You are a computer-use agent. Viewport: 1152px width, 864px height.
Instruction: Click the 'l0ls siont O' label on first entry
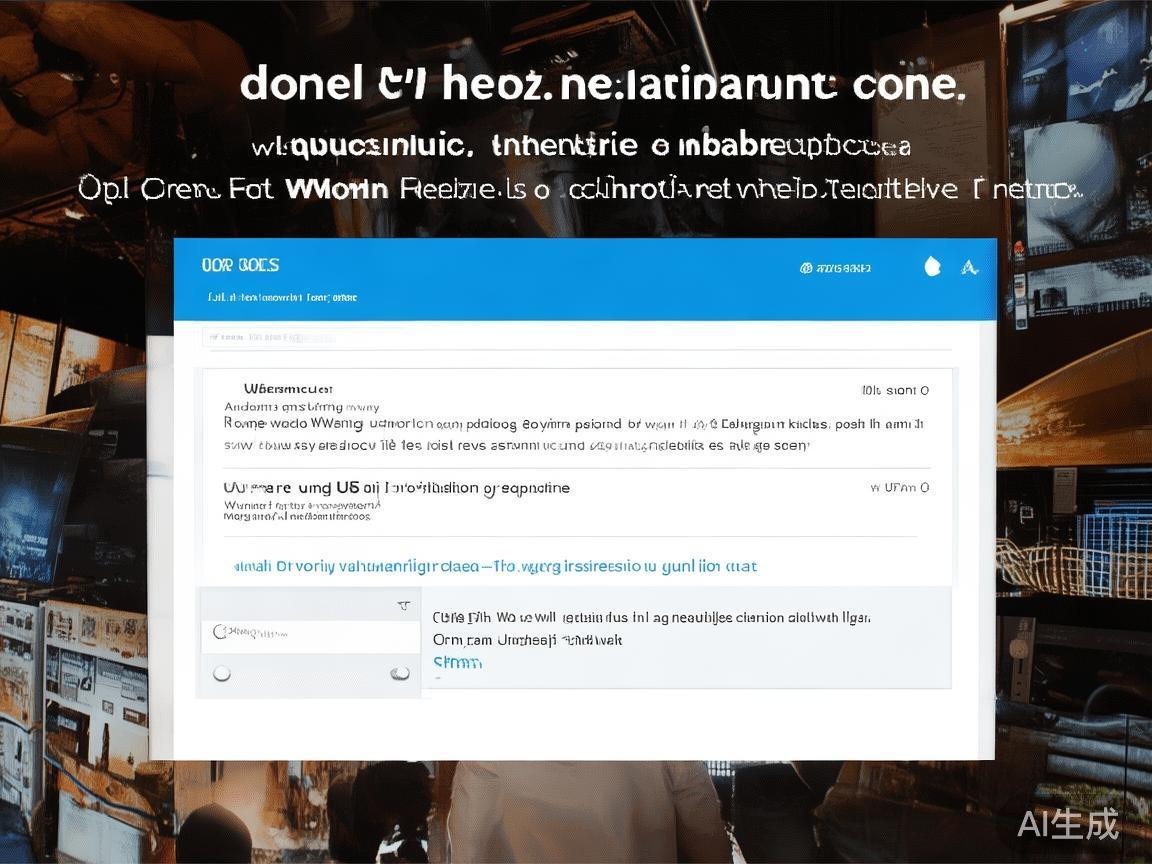coord(896,390)
